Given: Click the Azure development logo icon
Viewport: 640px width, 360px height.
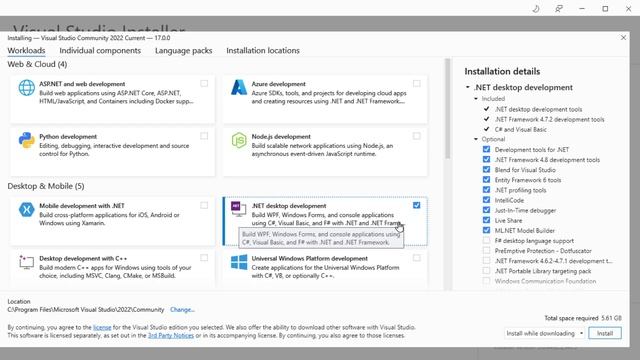Looking at the screenshot, I should (x=239, y=87).
